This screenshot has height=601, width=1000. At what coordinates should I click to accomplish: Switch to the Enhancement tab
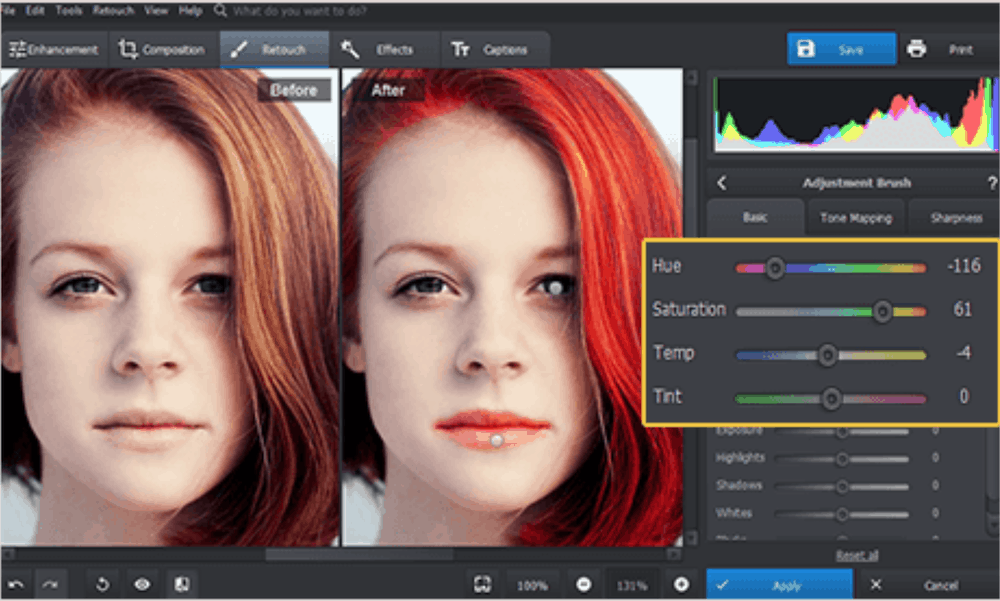tap(55, 49)
